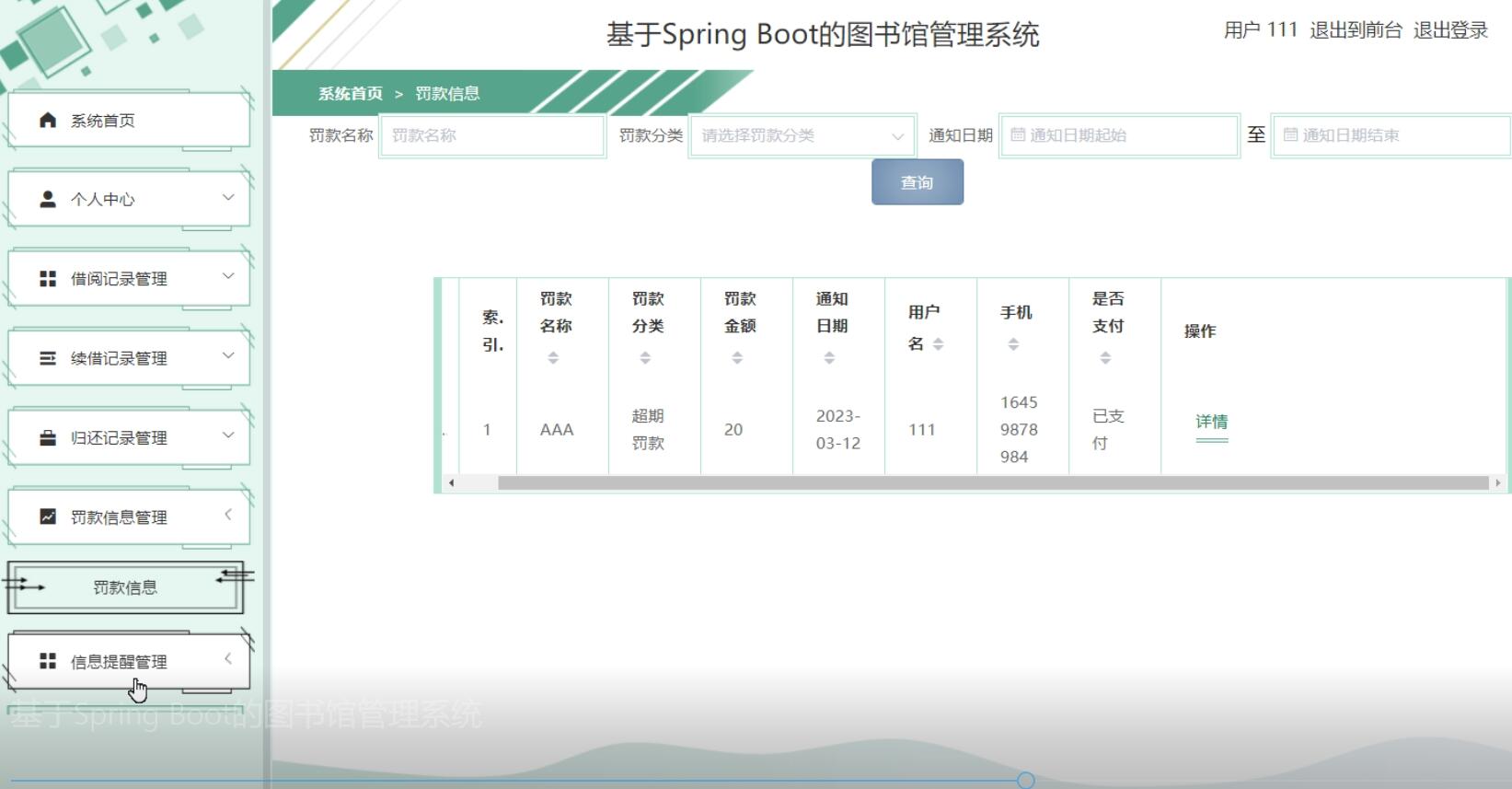Viewport: 1512px width, 789px height.
Task: Click cell text 超期罚款
Action: tap(648, 429)
